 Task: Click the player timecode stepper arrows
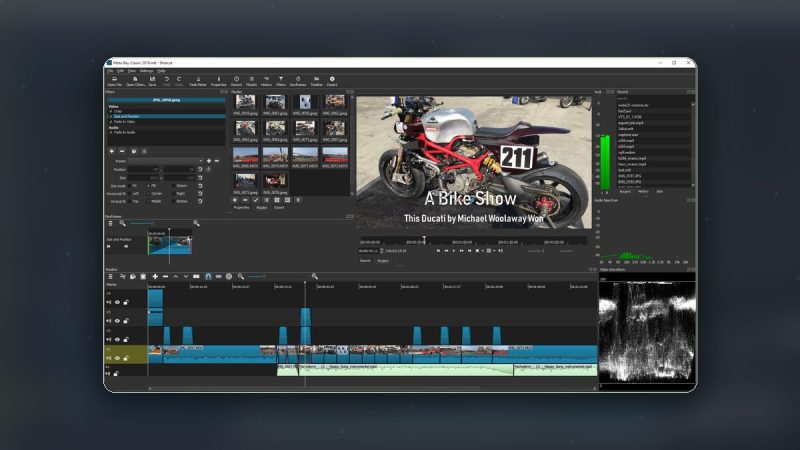[x=382, y=251]
